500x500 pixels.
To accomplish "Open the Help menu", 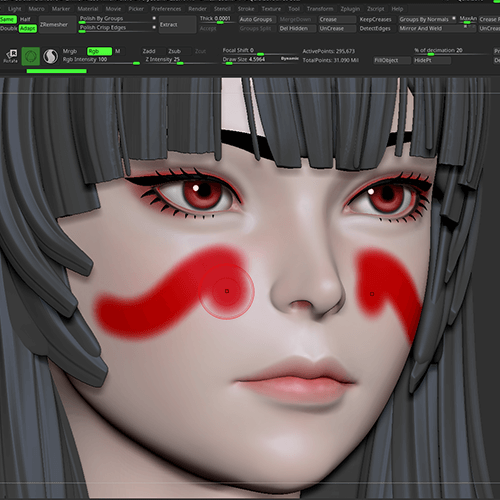I will [397, 9].
